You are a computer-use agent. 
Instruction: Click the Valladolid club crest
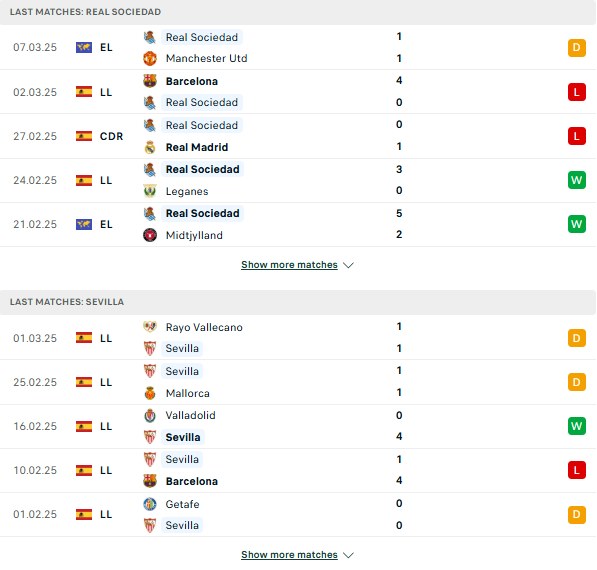pyautogui.click(x=150, y=415)
